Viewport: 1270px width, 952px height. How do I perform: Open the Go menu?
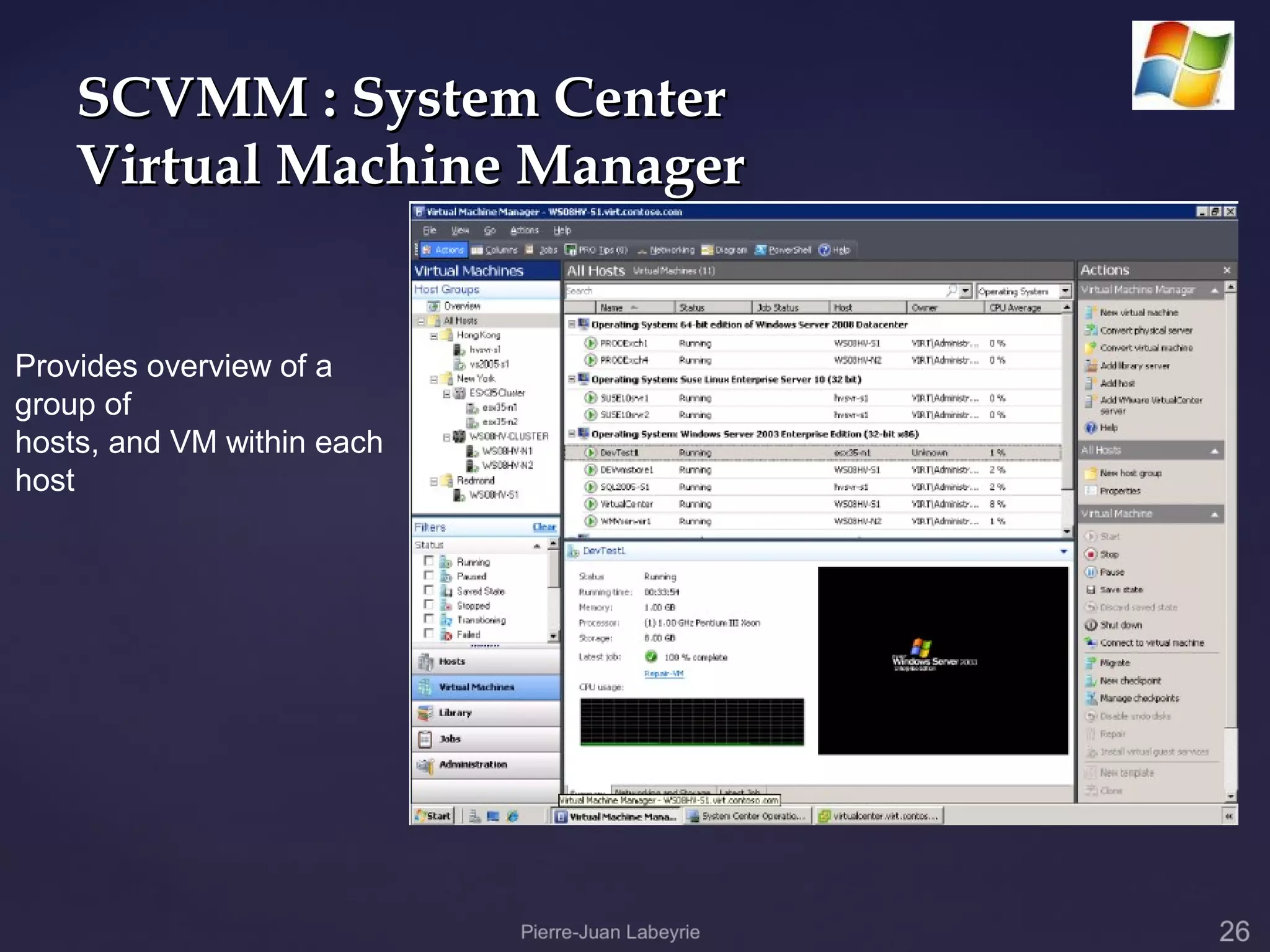coord(490,231)
